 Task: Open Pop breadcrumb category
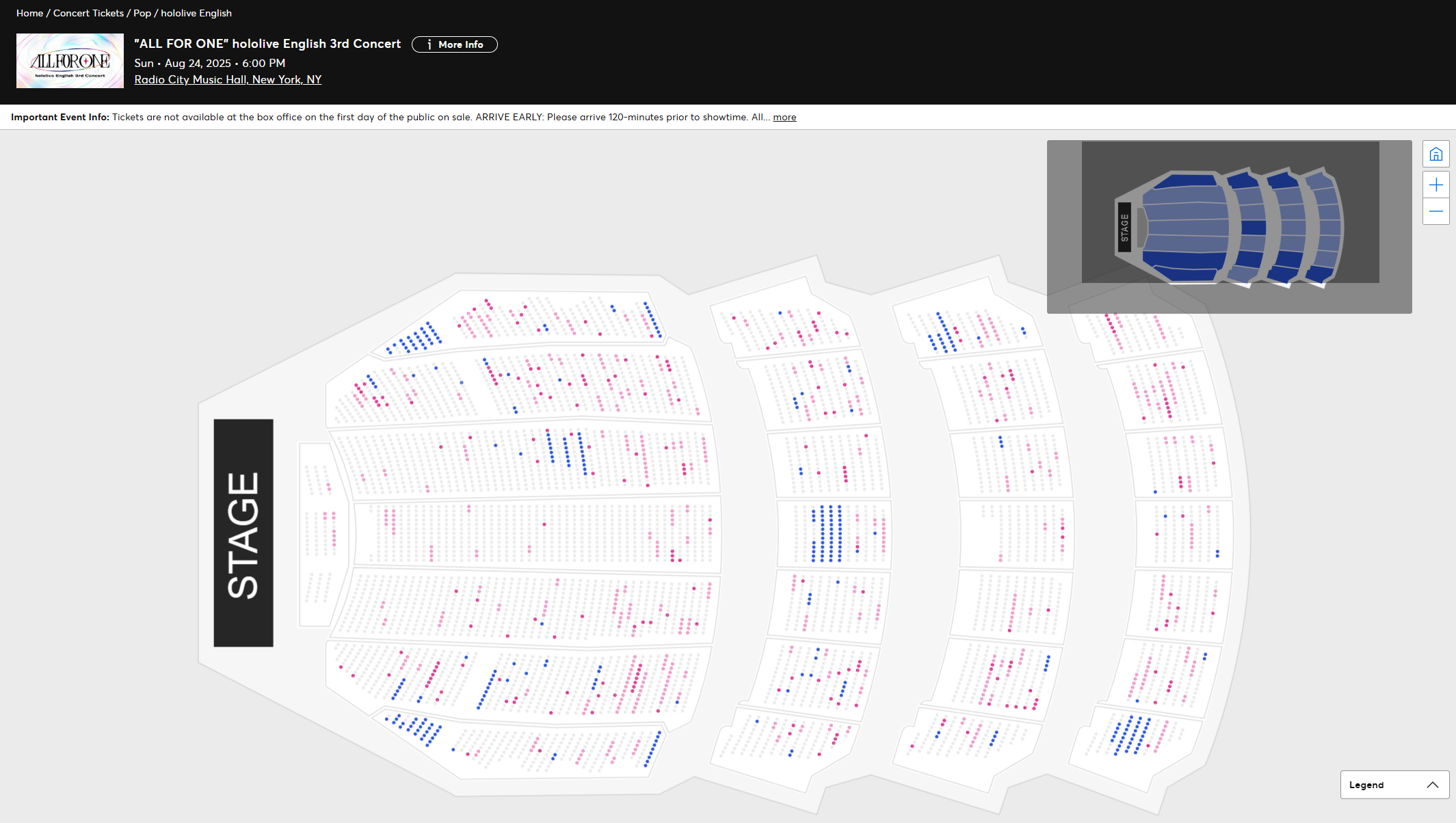[142, 13]
